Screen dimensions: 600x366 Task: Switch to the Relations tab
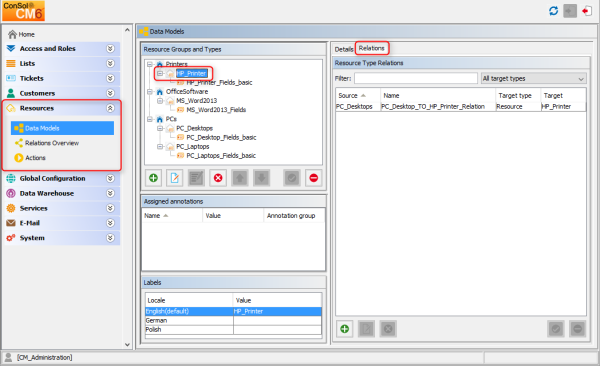[x=372, y=48]
